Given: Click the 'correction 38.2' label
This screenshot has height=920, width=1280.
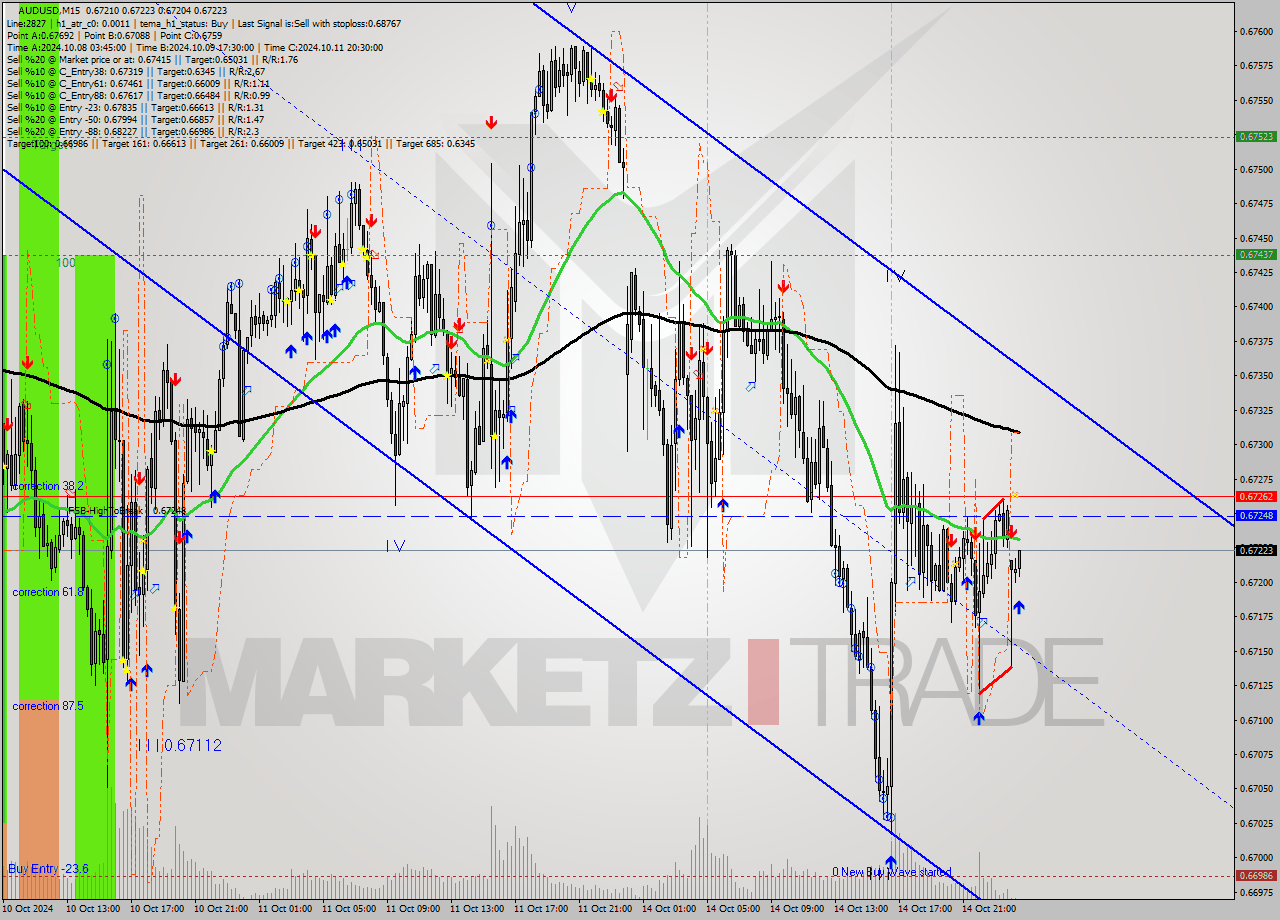Looking at the screenshot, I should point(48,486).
